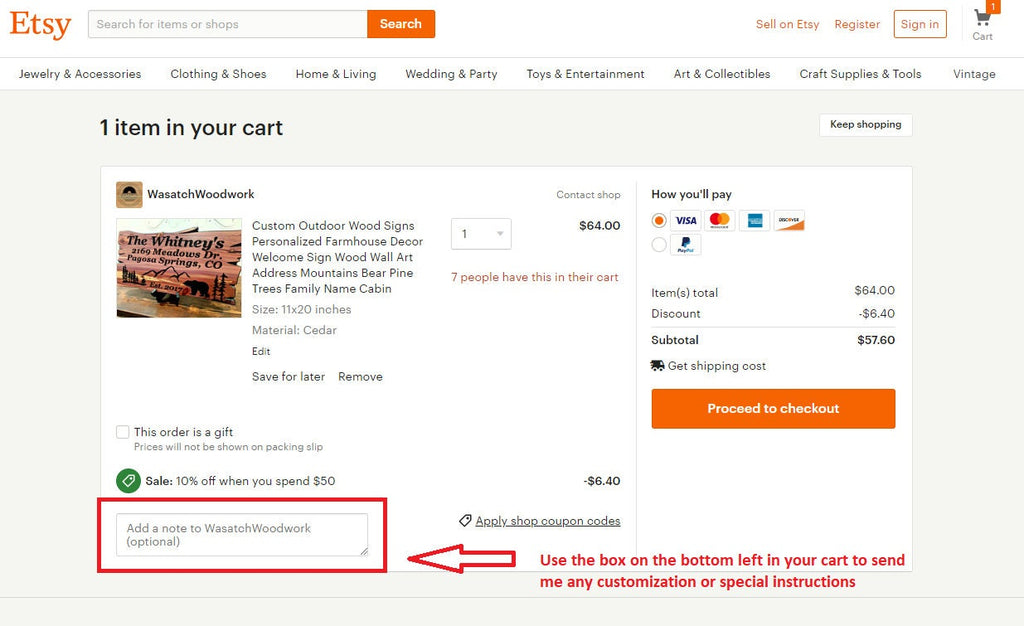
Task: Open the Jewelry & Accessories menu
Action: pyautogui.click(x=80, y=74)
